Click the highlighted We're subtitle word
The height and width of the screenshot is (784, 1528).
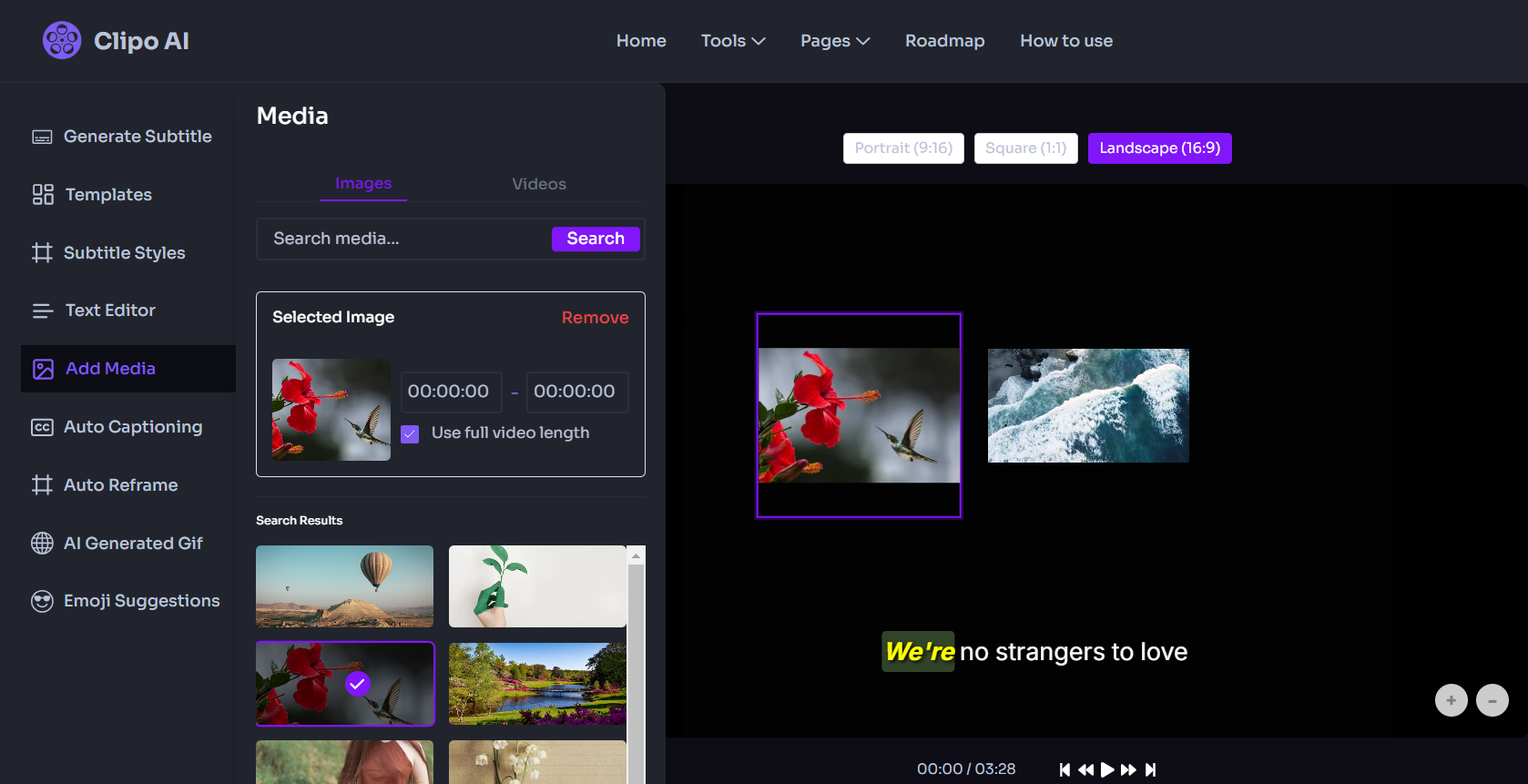(918, 652)
